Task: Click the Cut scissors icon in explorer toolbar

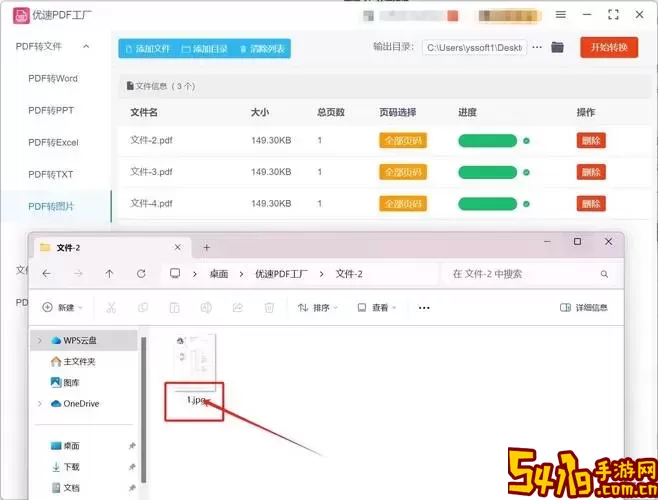Action: [111, 308]
